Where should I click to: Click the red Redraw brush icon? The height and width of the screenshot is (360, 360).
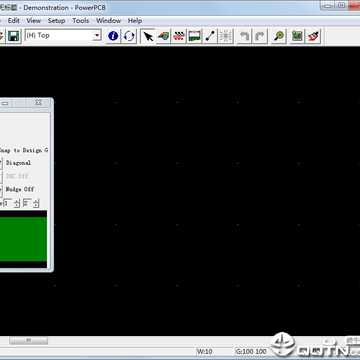click(313, 36)
